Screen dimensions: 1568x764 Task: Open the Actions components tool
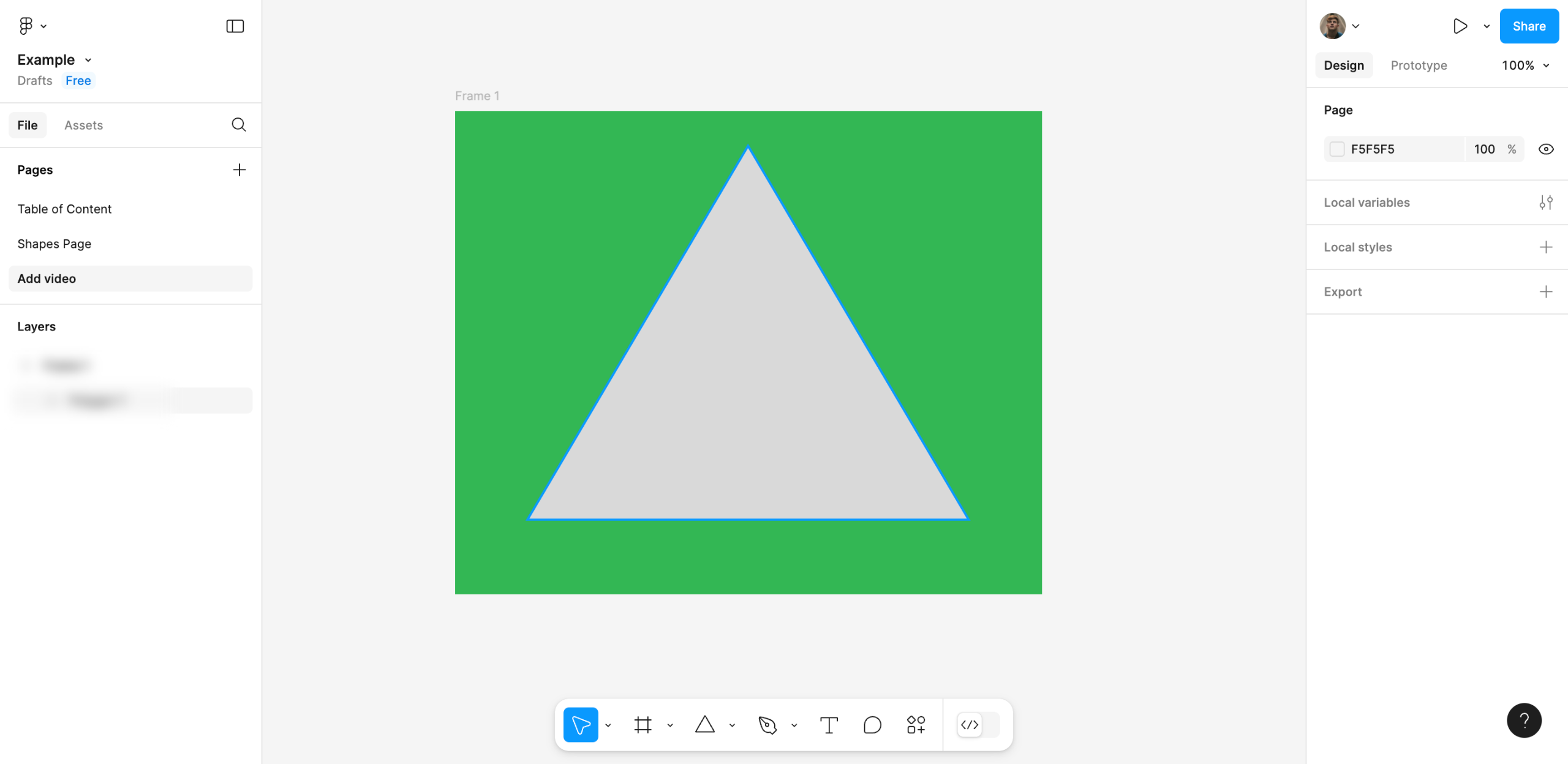click(x=916, y=725)
